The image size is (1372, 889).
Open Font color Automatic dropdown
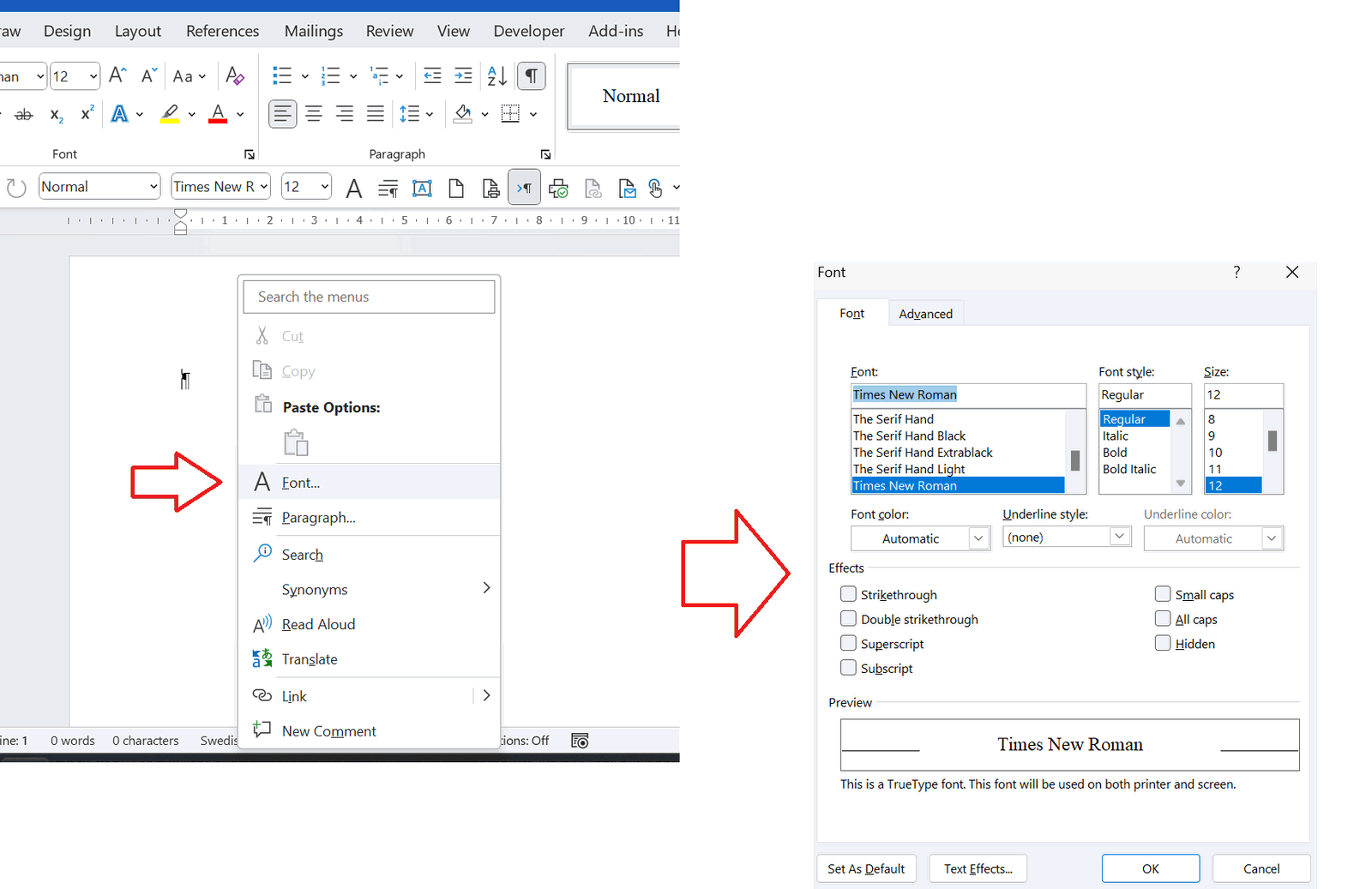coord(978,538)
